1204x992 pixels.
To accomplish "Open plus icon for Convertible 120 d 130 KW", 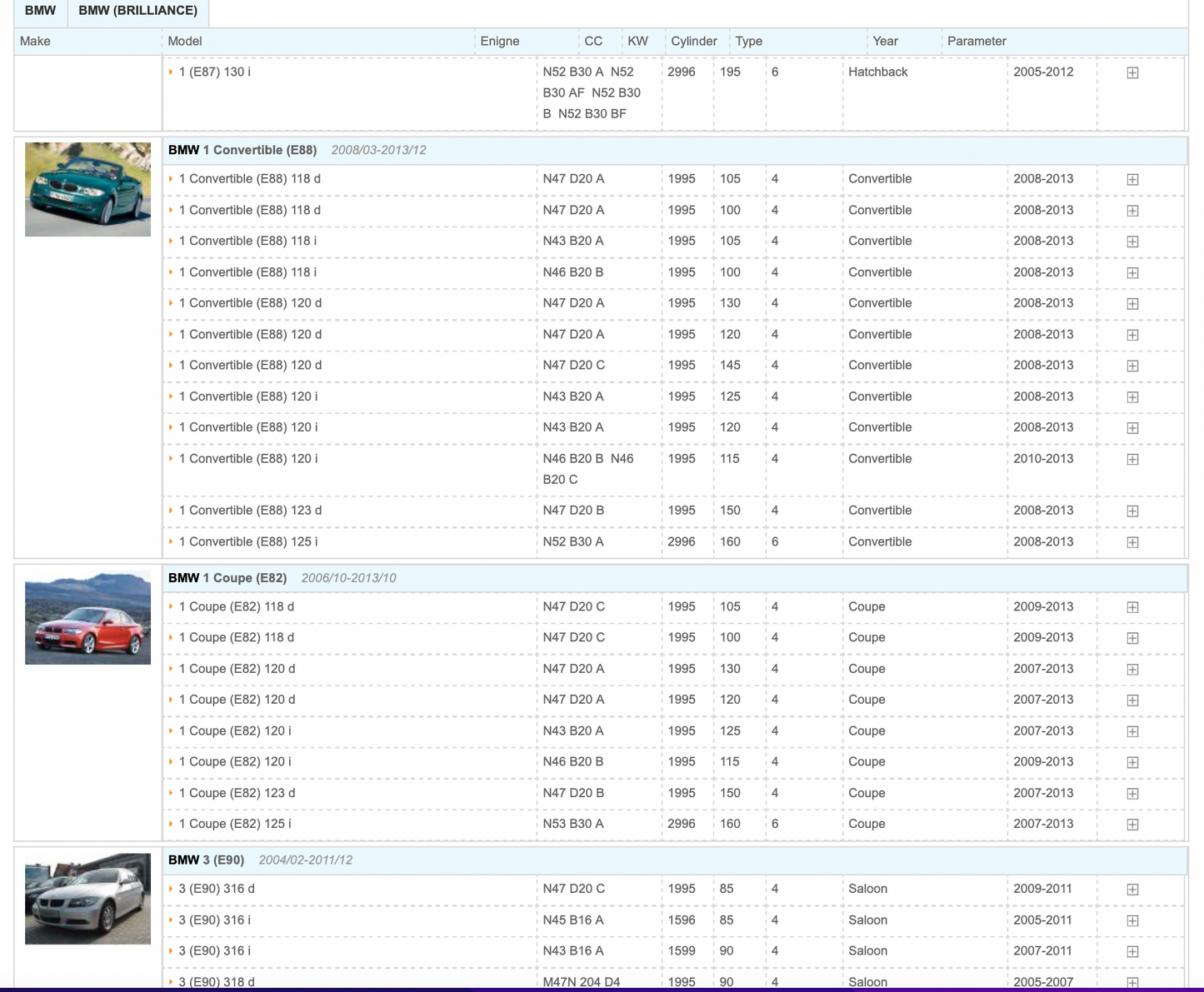I will (x=1132, y=304).
